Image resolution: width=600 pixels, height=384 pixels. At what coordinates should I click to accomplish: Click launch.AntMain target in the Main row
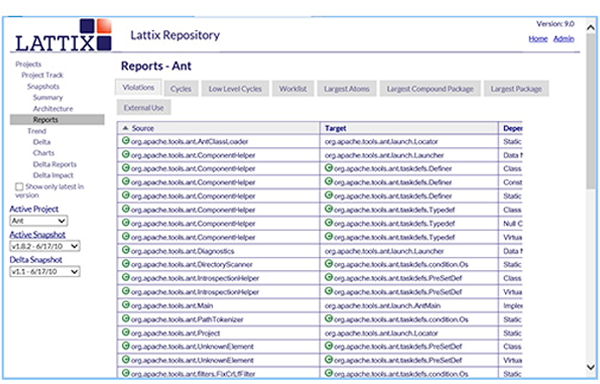pyautogui.click(x=383, y=306)
